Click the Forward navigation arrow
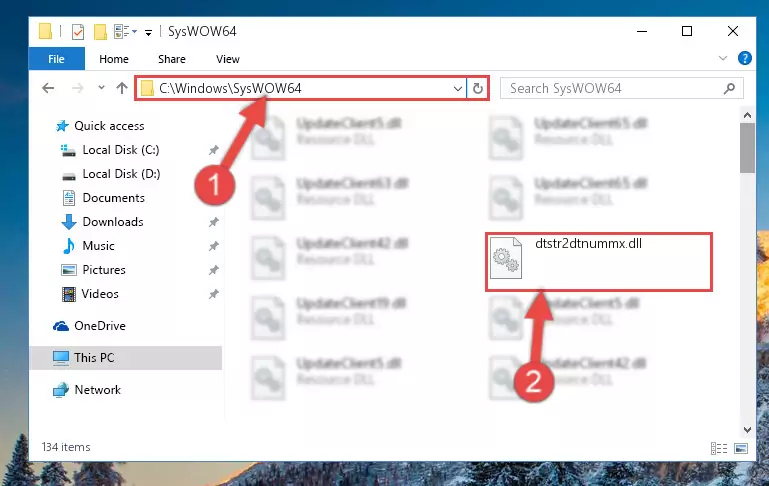769x486 pixels. click(x=77, y=88)
